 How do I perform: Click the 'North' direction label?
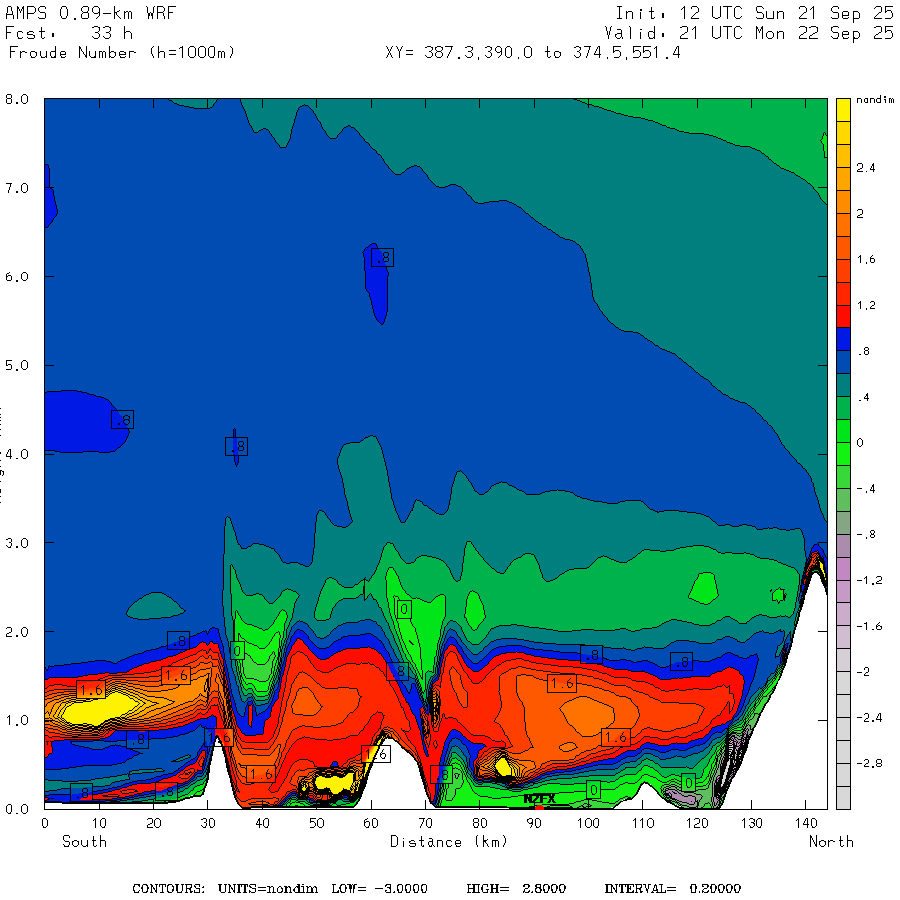[831, 841]
